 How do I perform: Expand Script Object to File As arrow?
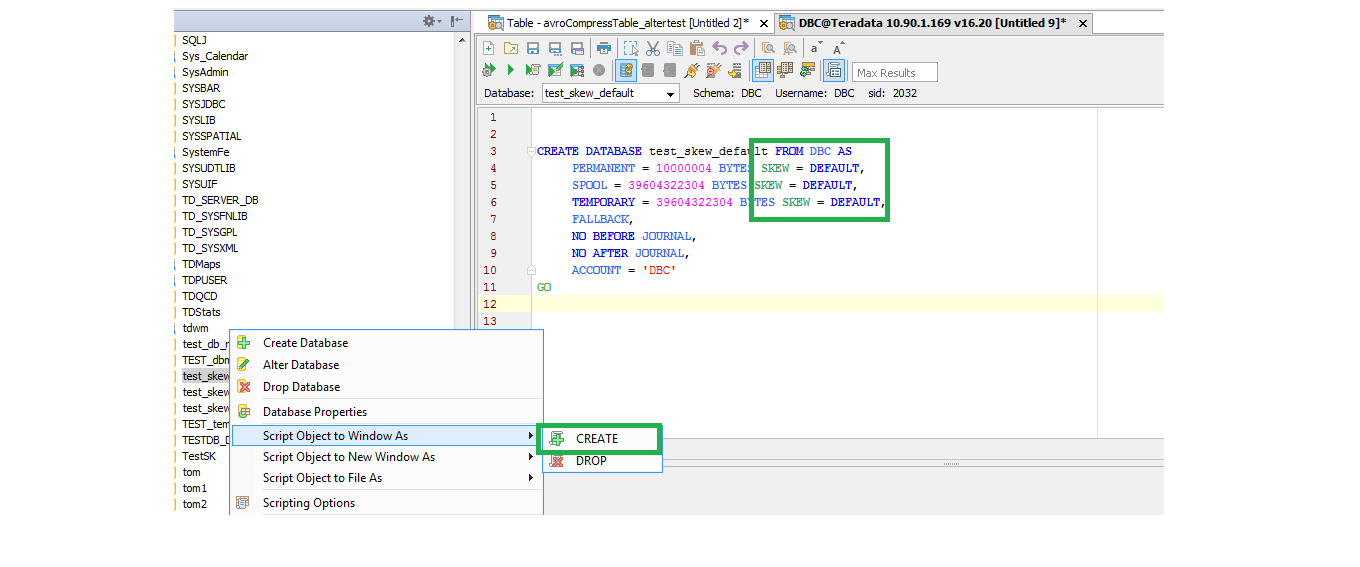531,478
